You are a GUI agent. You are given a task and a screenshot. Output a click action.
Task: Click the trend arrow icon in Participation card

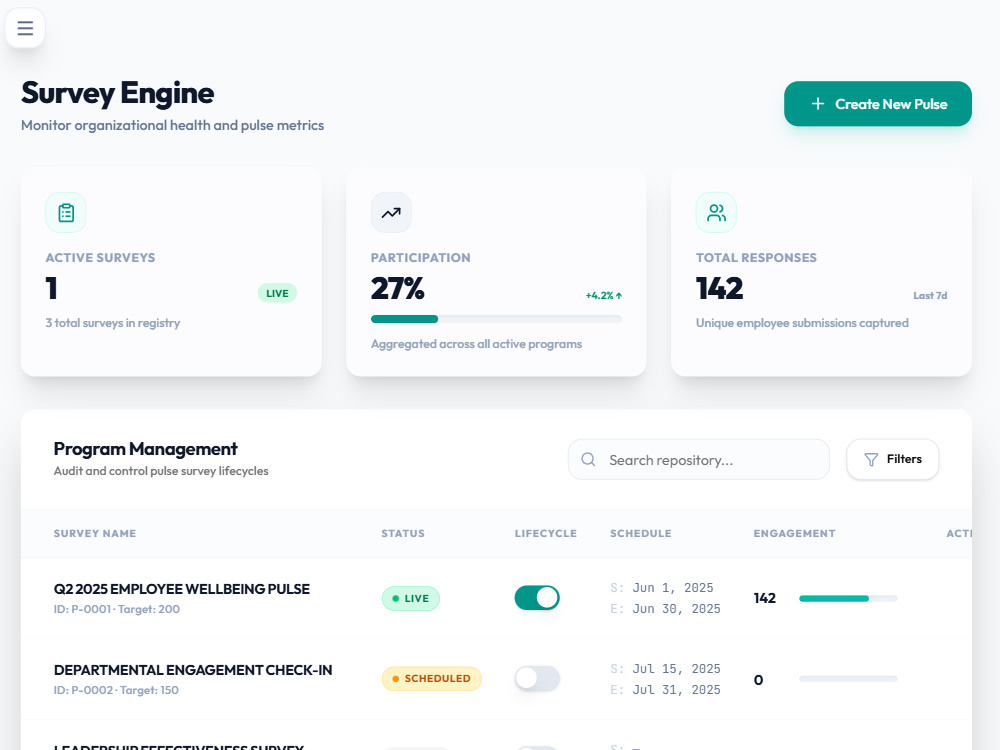click(391, 212)
